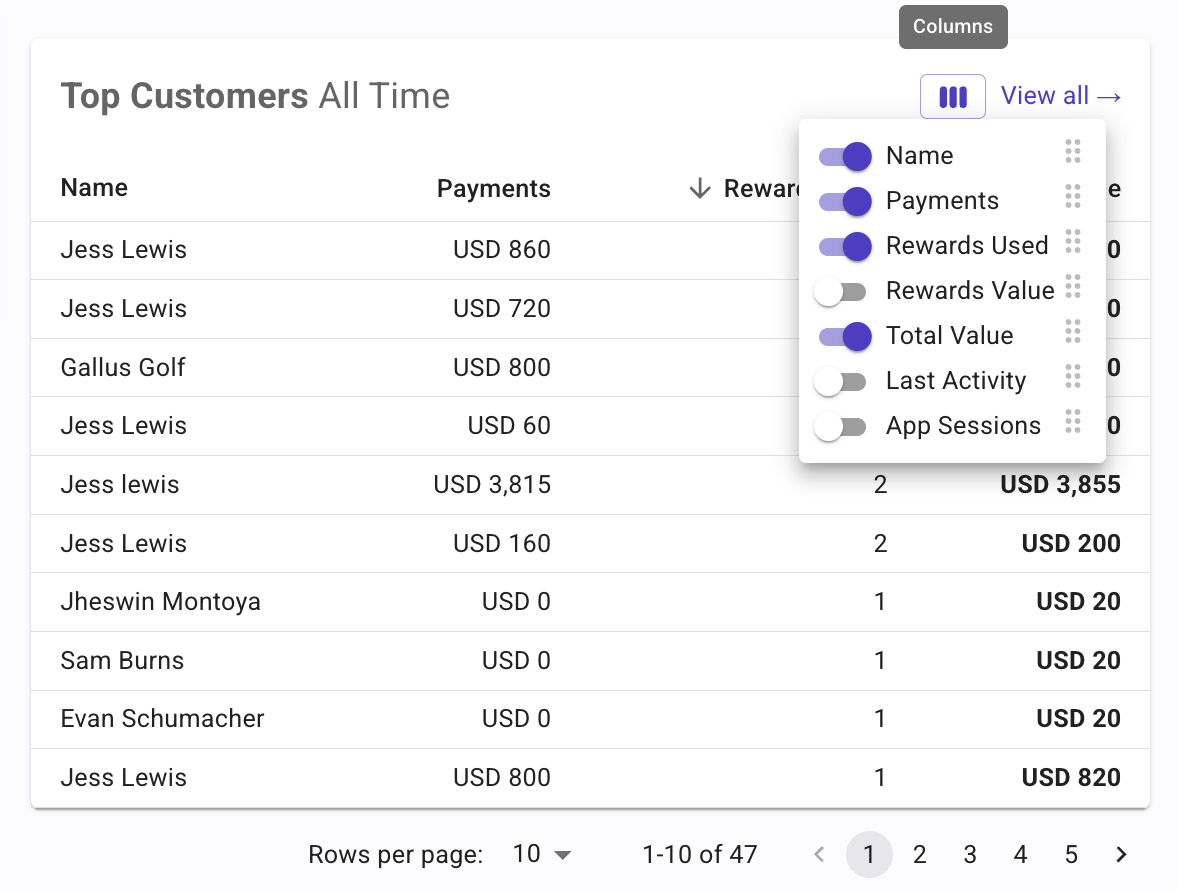The width and height of the screenshot is (1178, 892).
Task: Open the Rows per page dropdown
Action: [541, 855]
